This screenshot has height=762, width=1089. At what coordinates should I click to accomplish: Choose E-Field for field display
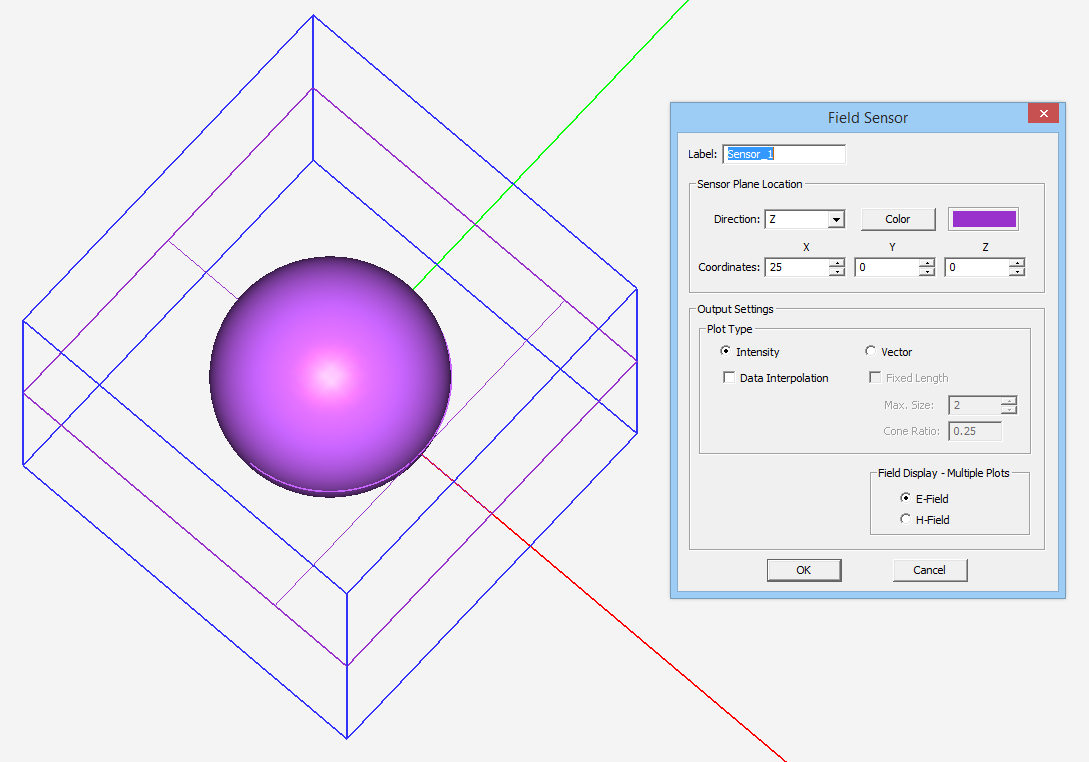click(906, 498)
